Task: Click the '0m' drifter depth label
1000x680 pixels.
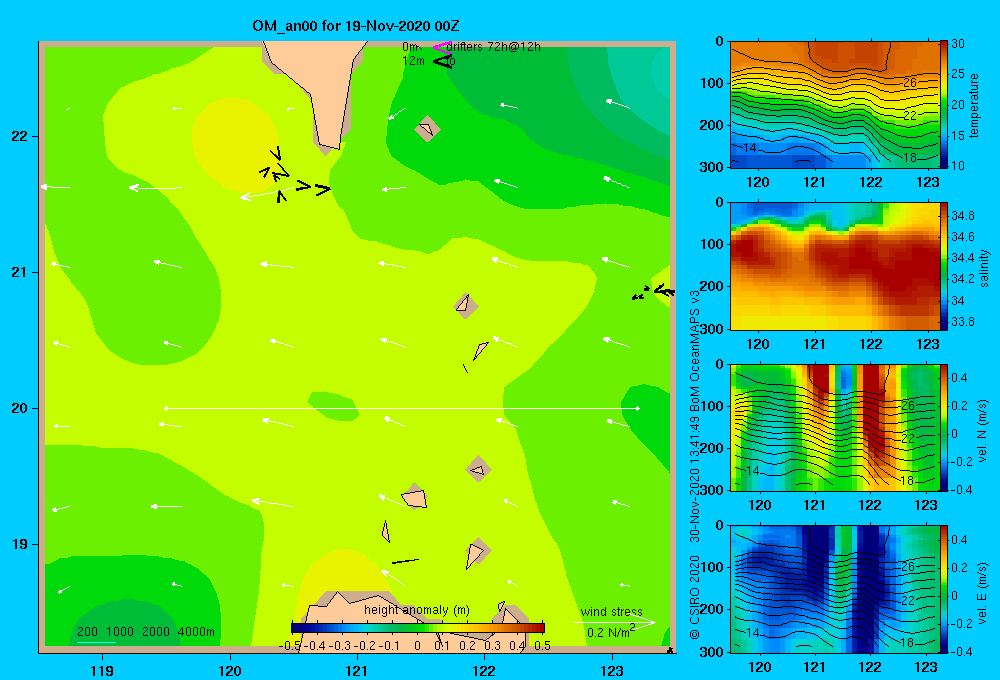Action: pyautogui.click(x=411, y=47)
